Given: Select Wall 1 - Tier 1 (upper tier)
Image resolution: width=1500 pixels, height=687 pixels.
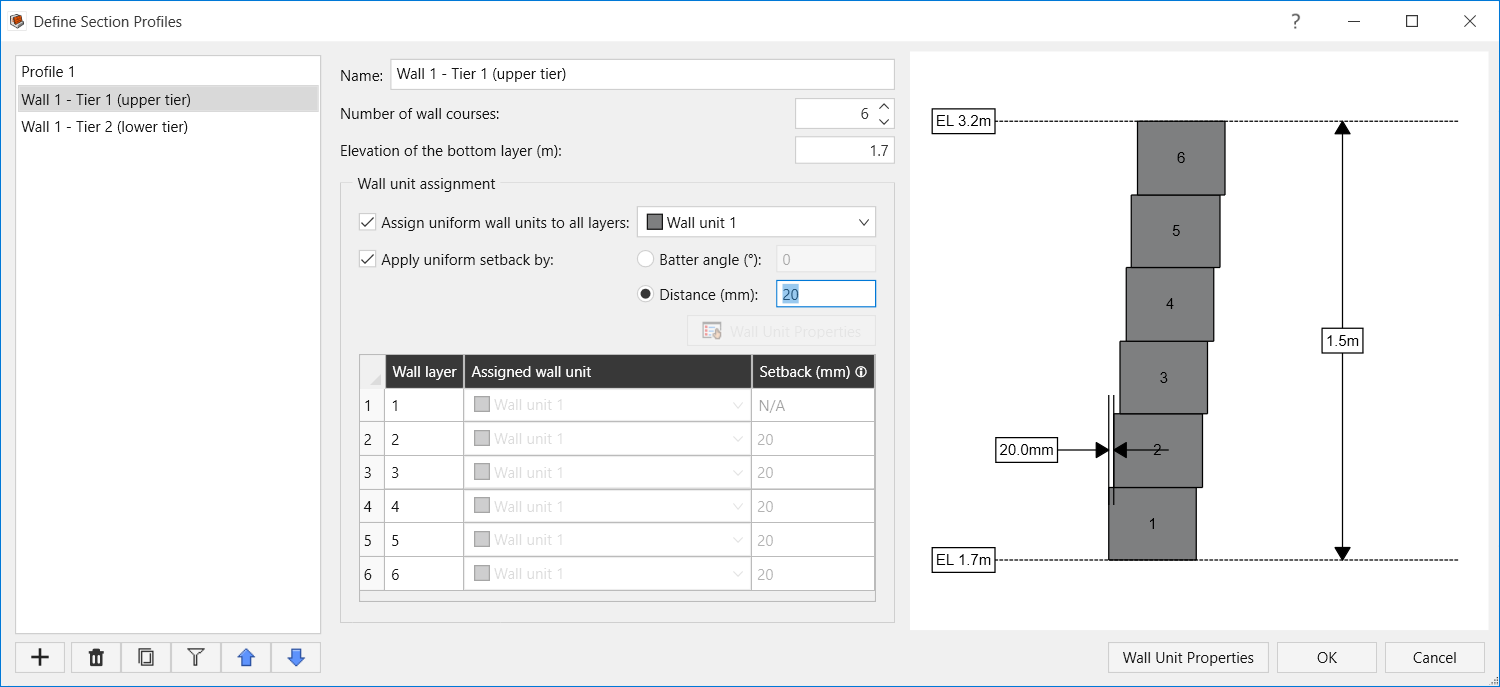Looking at the screenshot, I should click(x=168, y=99).
